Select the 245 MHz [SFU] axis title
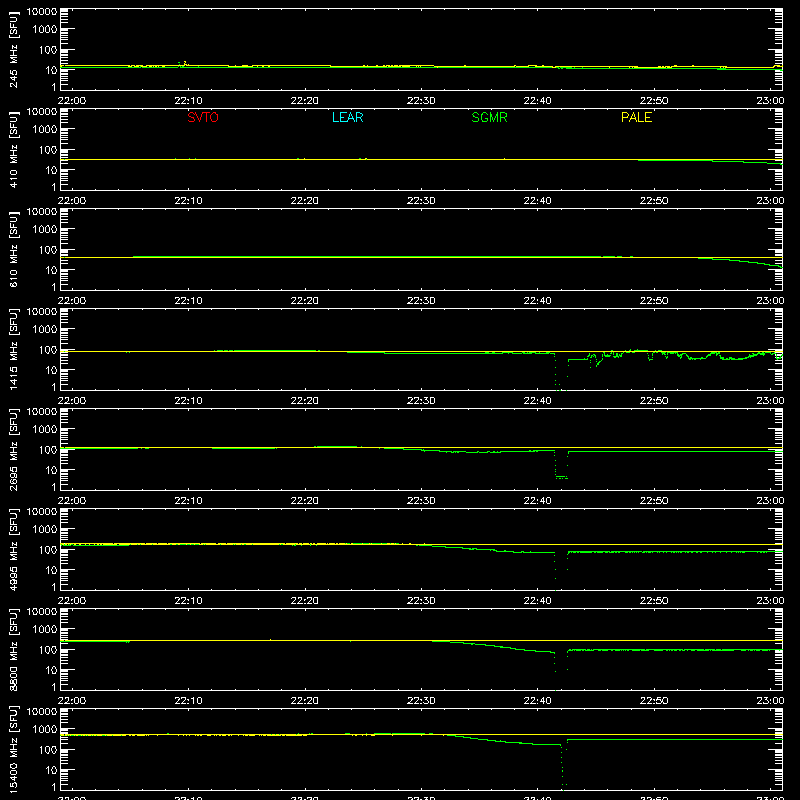This screenshot has height=800, width=800. point(14,49)
